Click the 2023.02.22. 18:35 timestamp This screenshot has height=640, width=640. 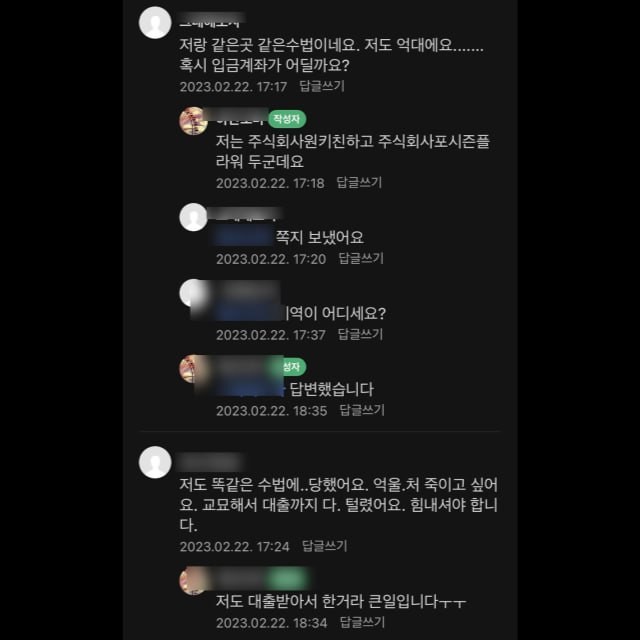pyautogui.click(x=272, y=411)
